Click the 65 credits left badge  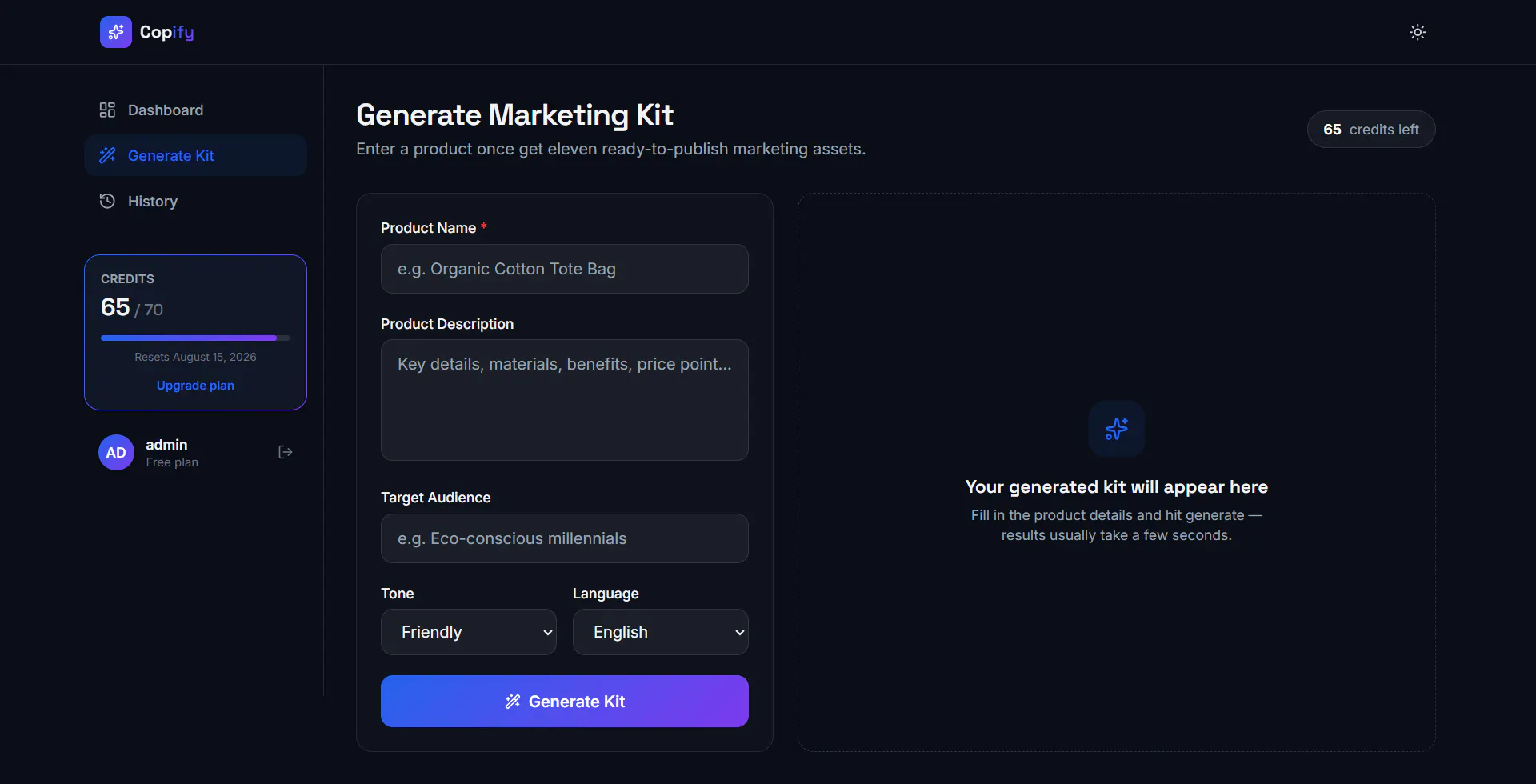[1371, 129]
